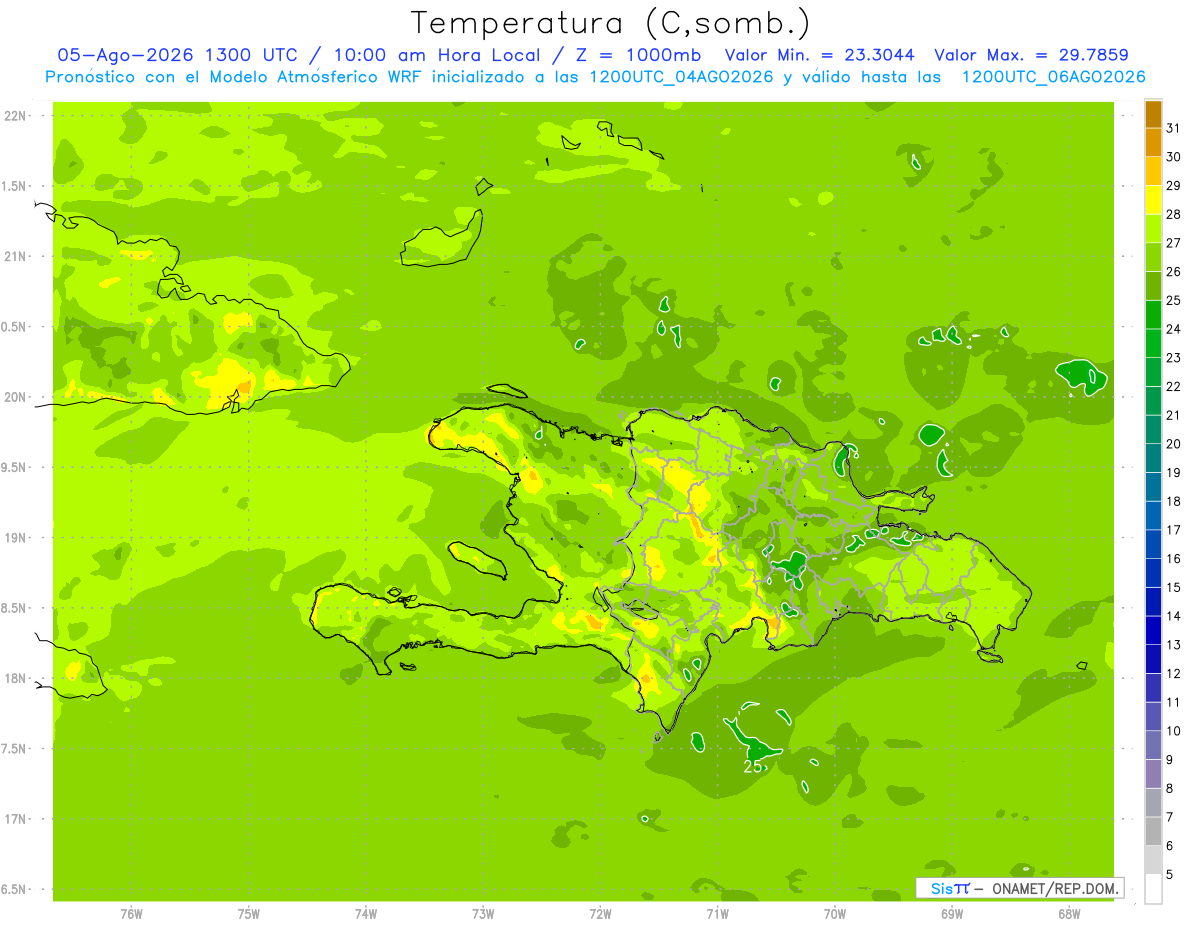Click the '22N' latitude label
The height and width of the screenshot is (927, 1200).
(x=16, y=115)
